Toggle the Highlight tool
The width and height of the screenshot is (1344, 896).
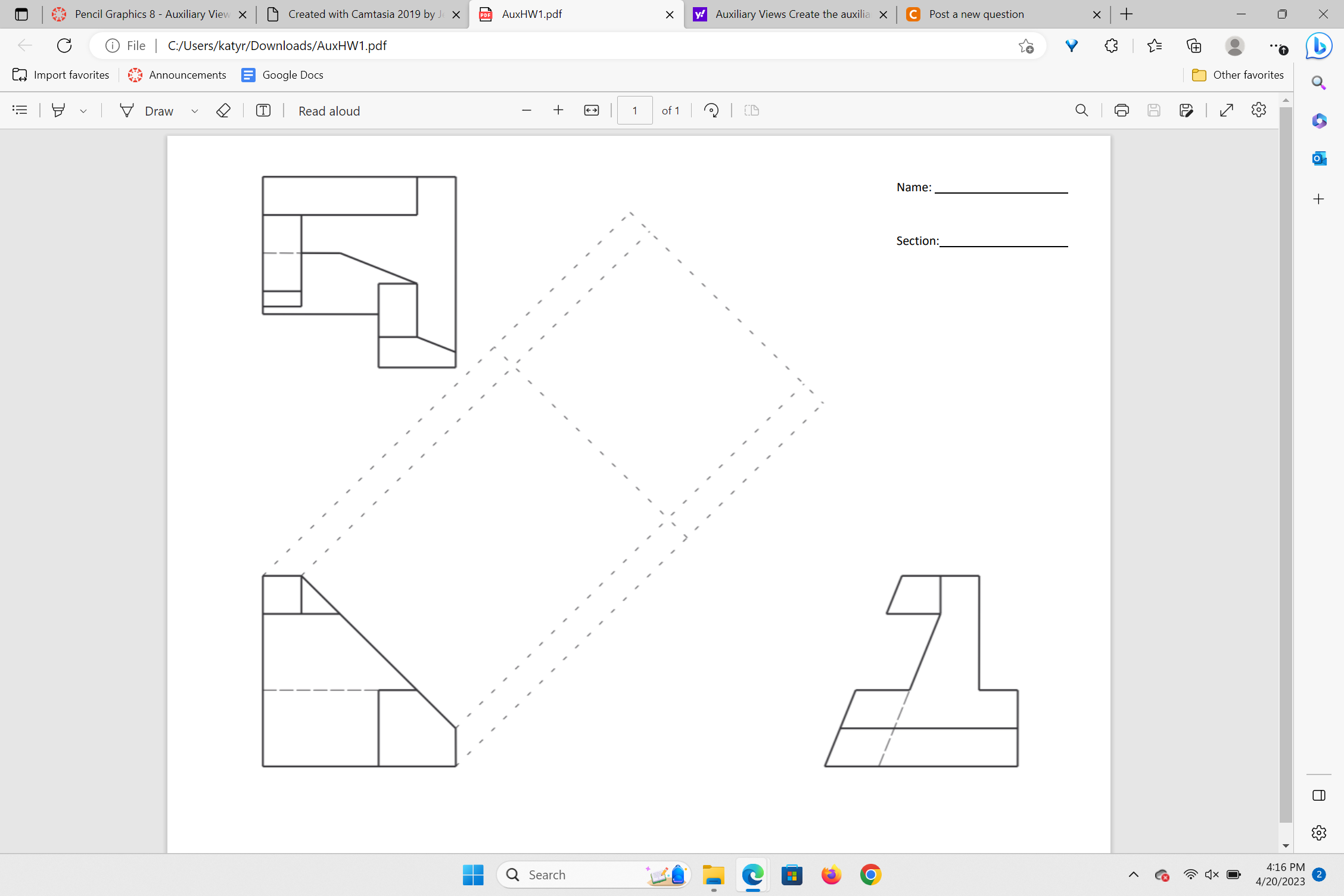[58, 111]
